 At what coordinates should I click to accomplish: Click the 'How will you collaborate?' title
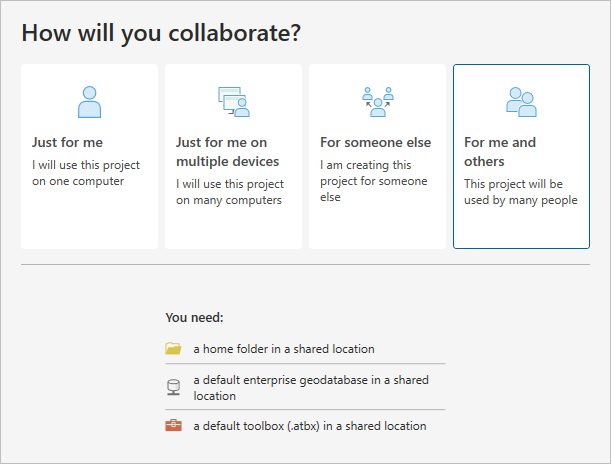point(161,32)
